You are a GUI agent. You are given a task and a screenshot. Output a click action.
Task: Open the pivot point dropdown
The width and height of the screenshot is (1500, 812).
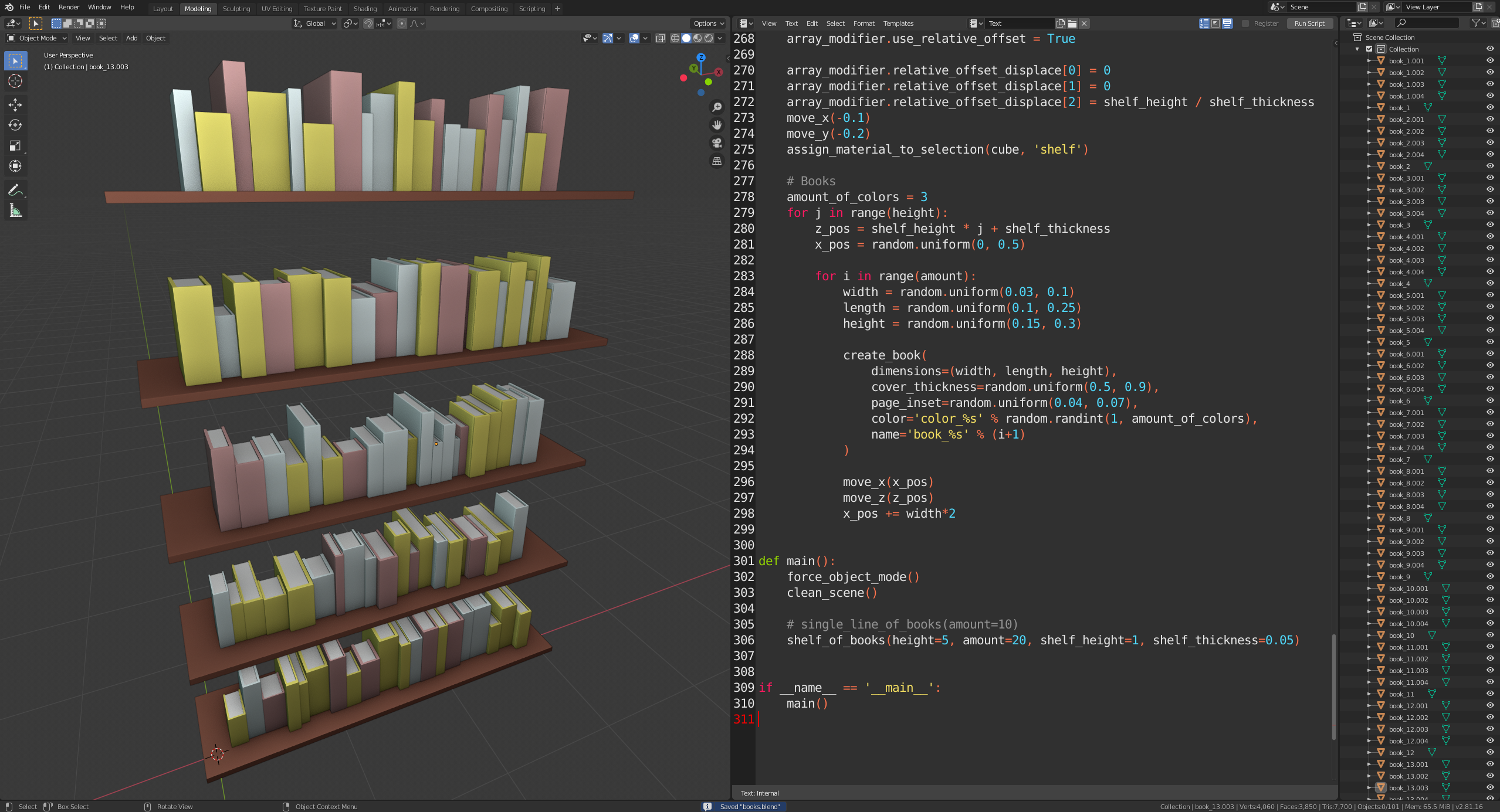[x=350, y=23]
